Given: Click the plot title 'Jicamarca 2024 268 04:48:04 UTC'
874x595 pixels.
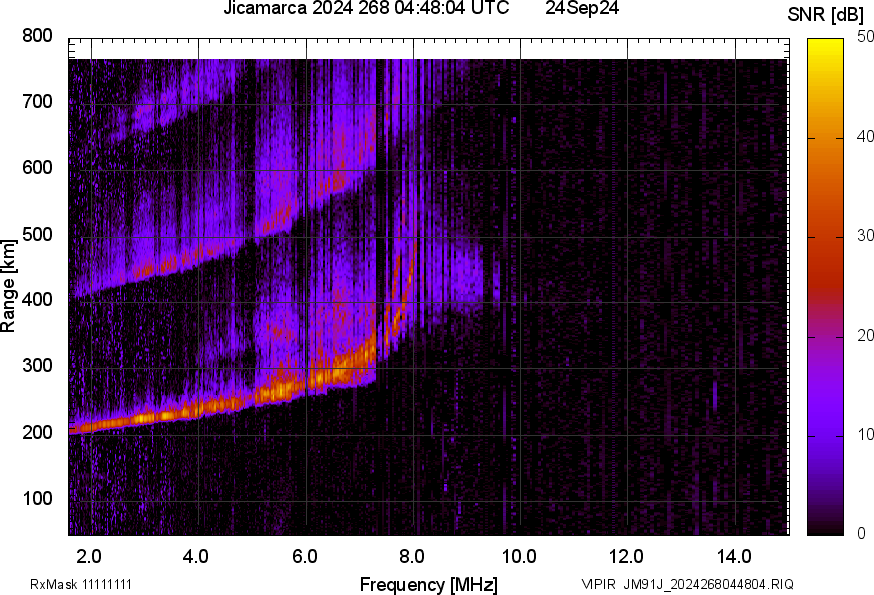Looking at the screenshot, I should point(366,8).
